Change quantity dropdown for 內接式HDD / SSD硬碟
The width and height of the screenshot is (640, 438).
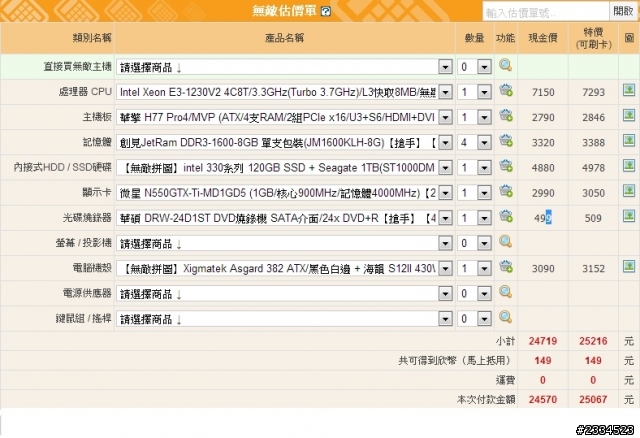474,168
